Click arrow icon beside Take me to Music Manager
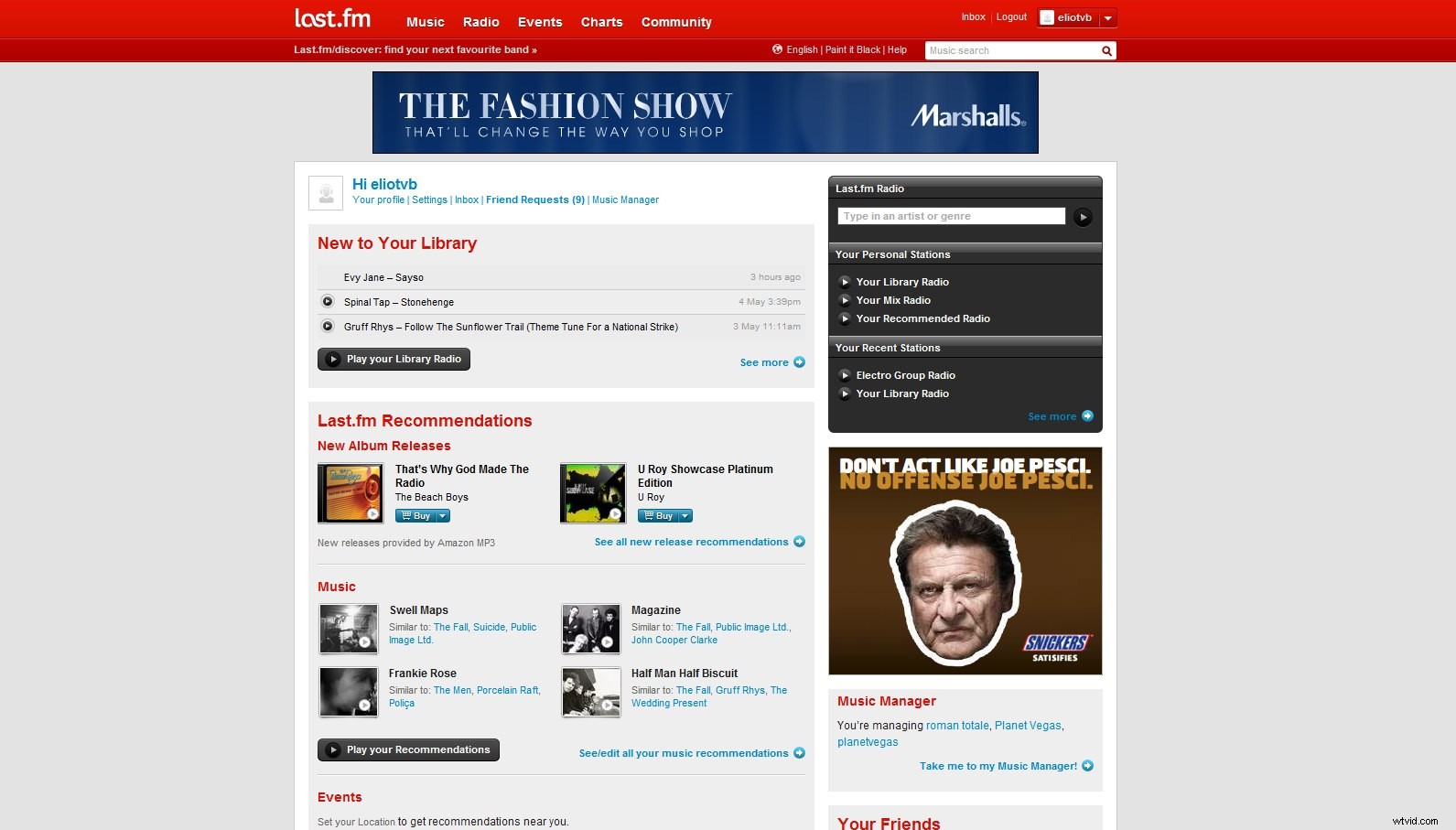This screenshot has width=1456, height=830. pyautogui.click(x=1087, y=766)
